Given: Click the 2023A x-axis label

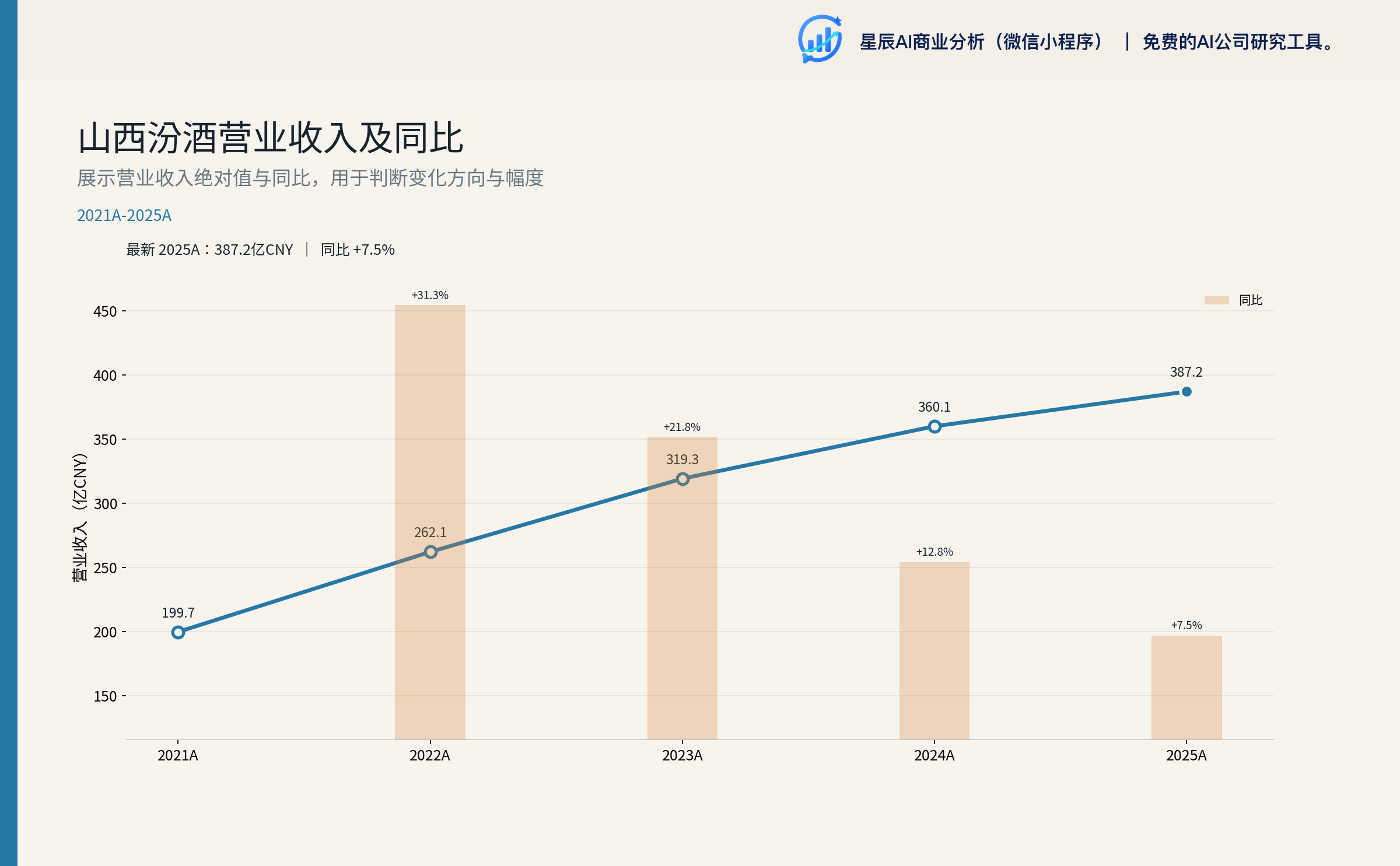Looking at the screenshot, I should coord(682,756).
